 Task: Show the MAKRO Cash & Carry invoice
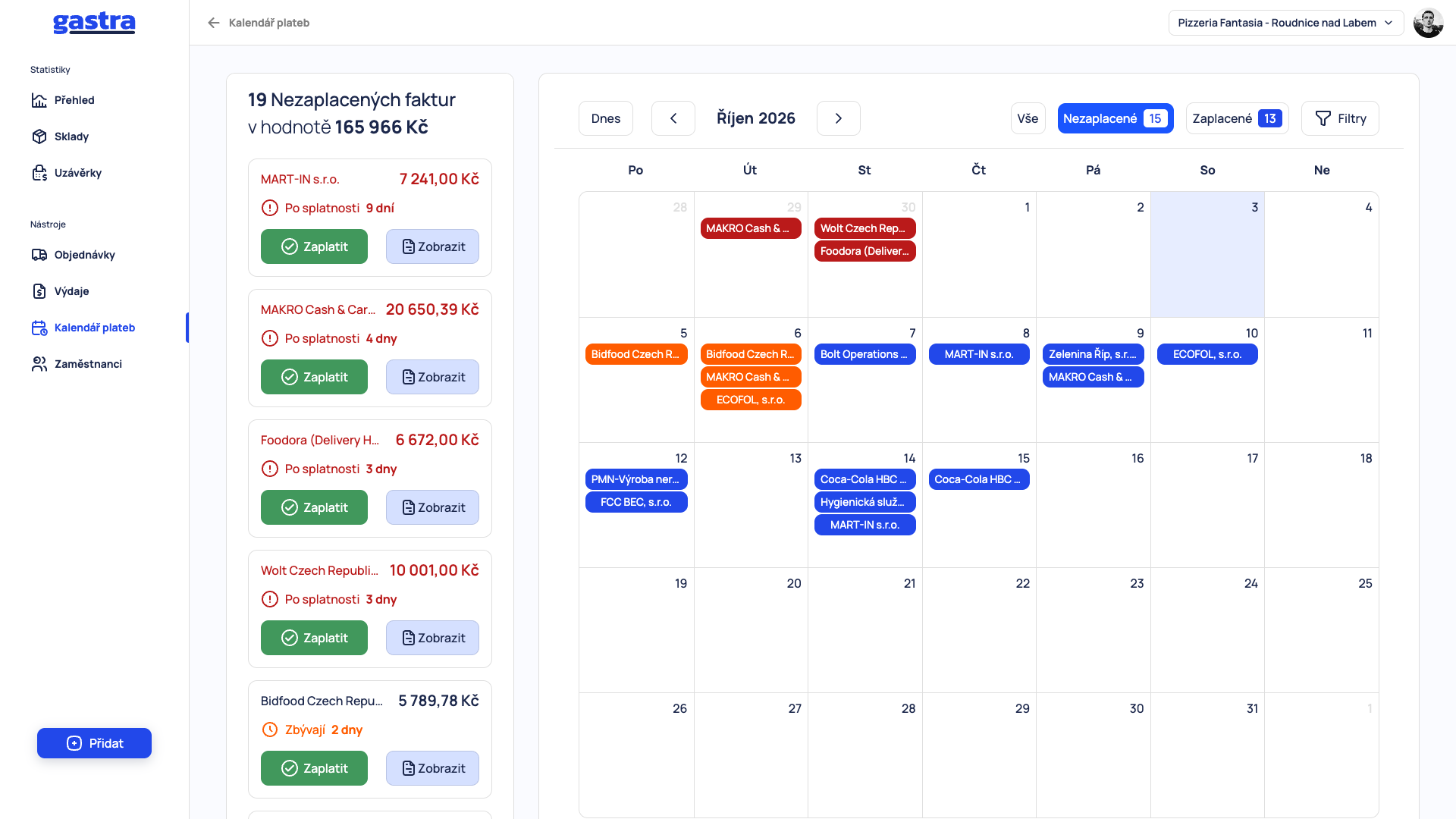pyautogui.click(x=432, y=377)
